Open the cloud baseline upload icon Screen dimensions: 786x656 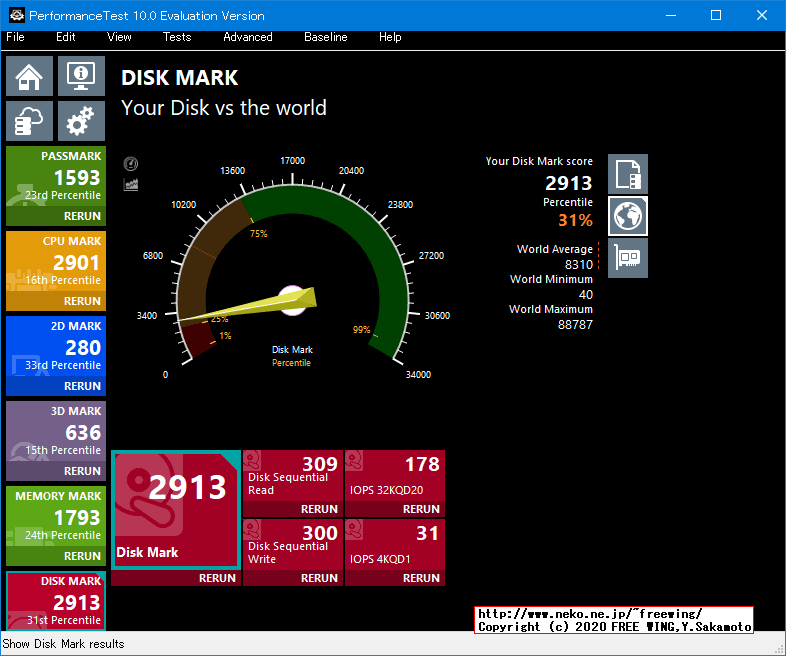(30, 121)
